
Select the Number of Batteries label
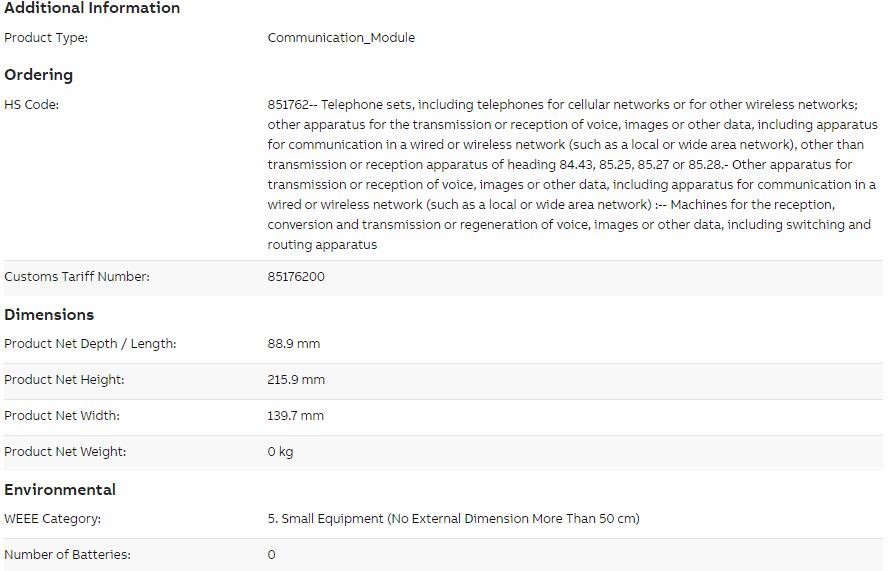67,555
